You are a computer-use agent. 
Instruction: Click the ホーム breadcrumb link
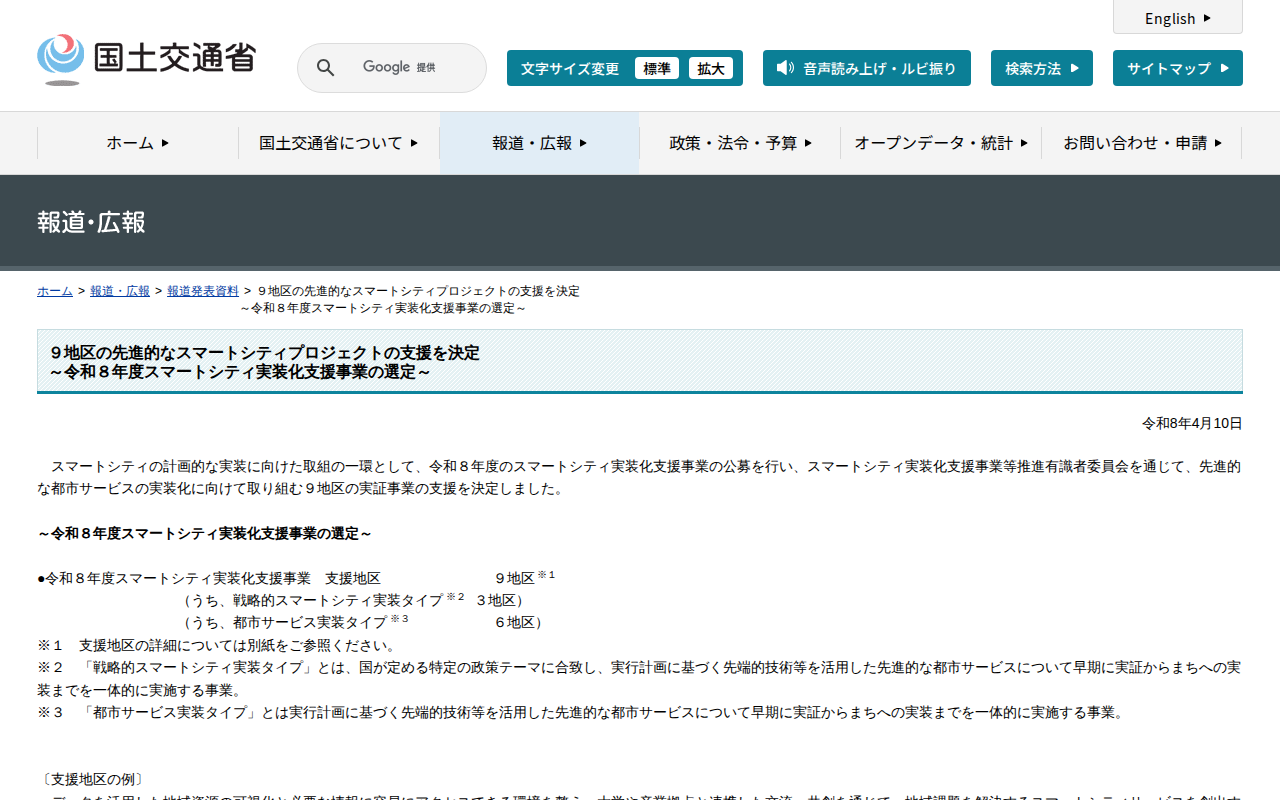pyautogui.click(x=55, y=291)
